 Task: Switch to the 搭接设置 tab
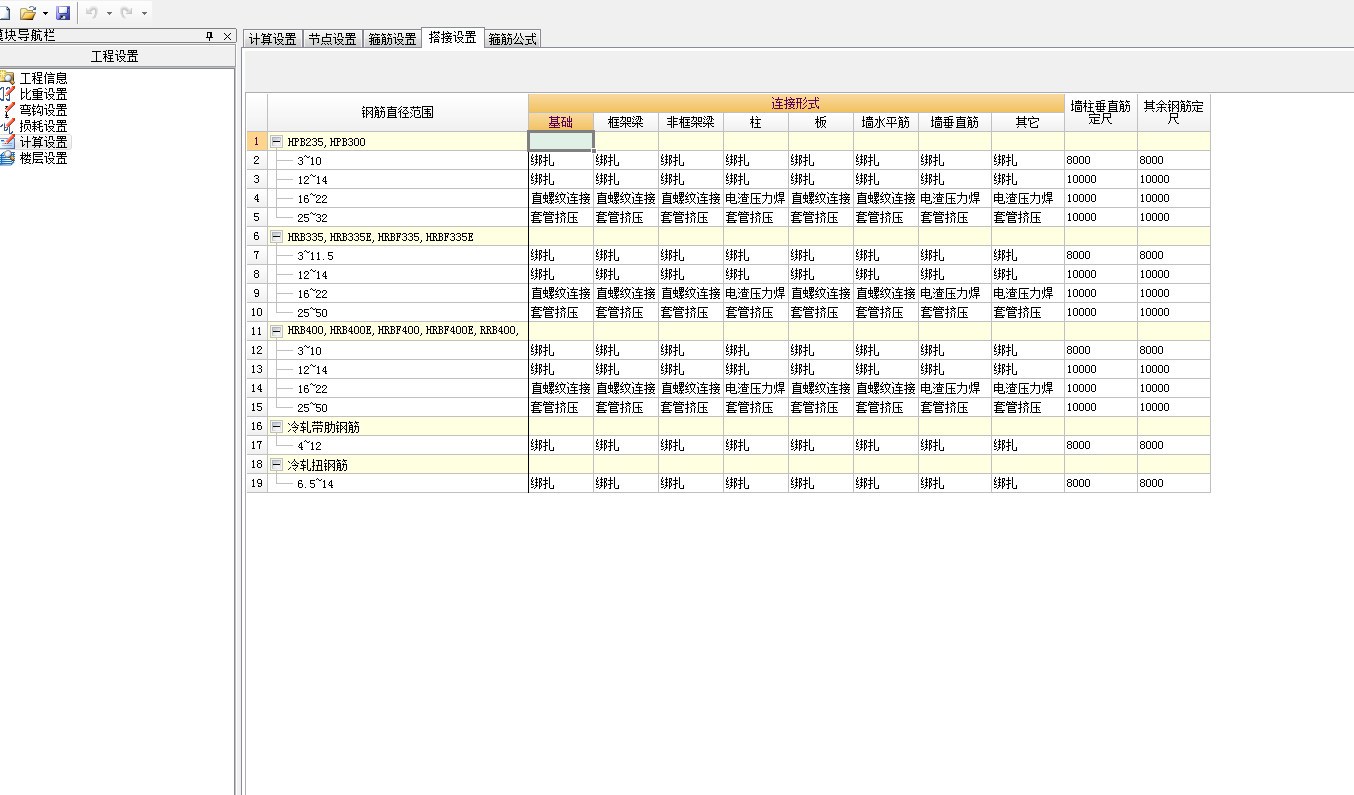[452, 38]
